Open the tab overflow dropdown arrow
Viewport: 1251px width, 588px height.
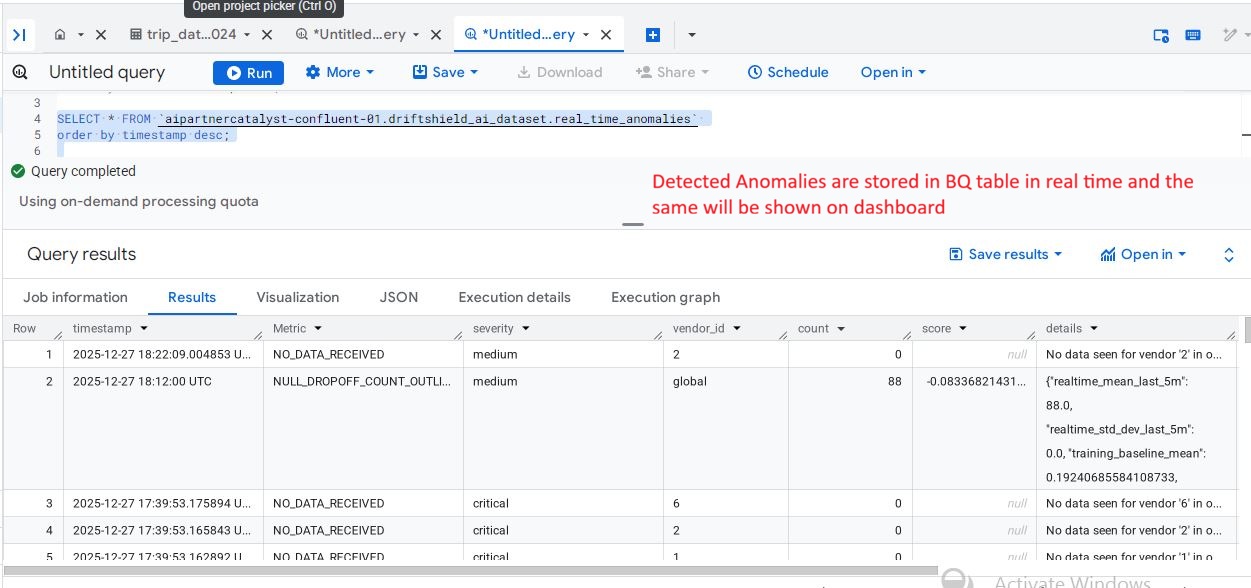click(x=692, y=35)
